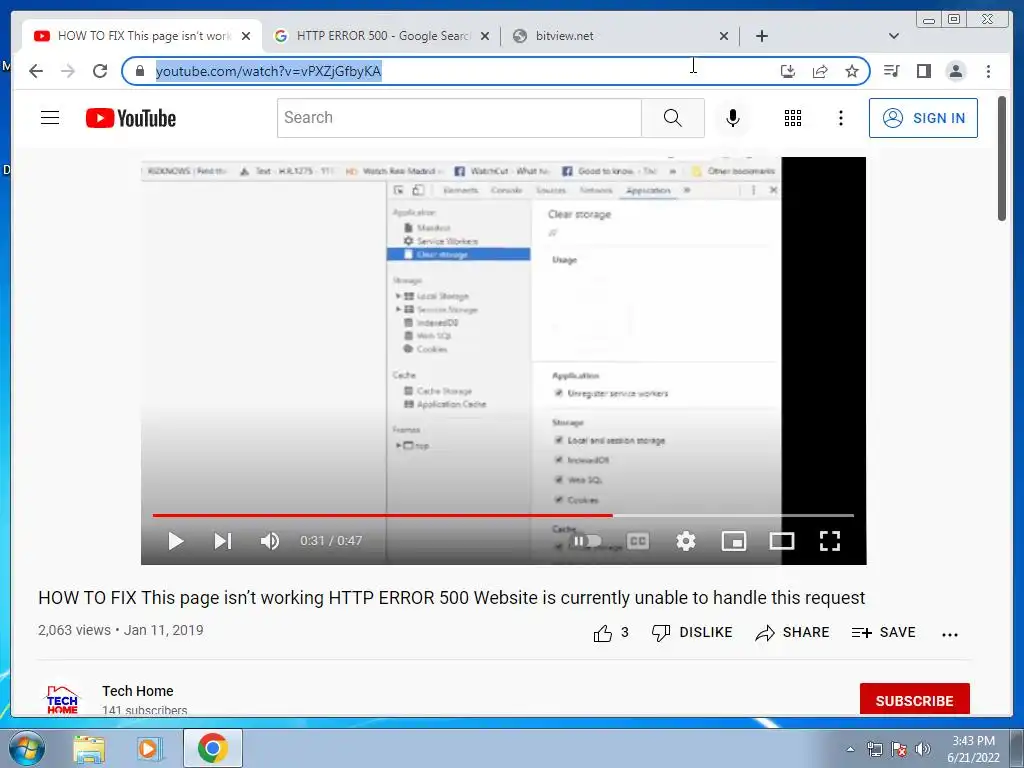Click Chrome taskbar button
The image size is (1024, 768).
tap(213, 748)
